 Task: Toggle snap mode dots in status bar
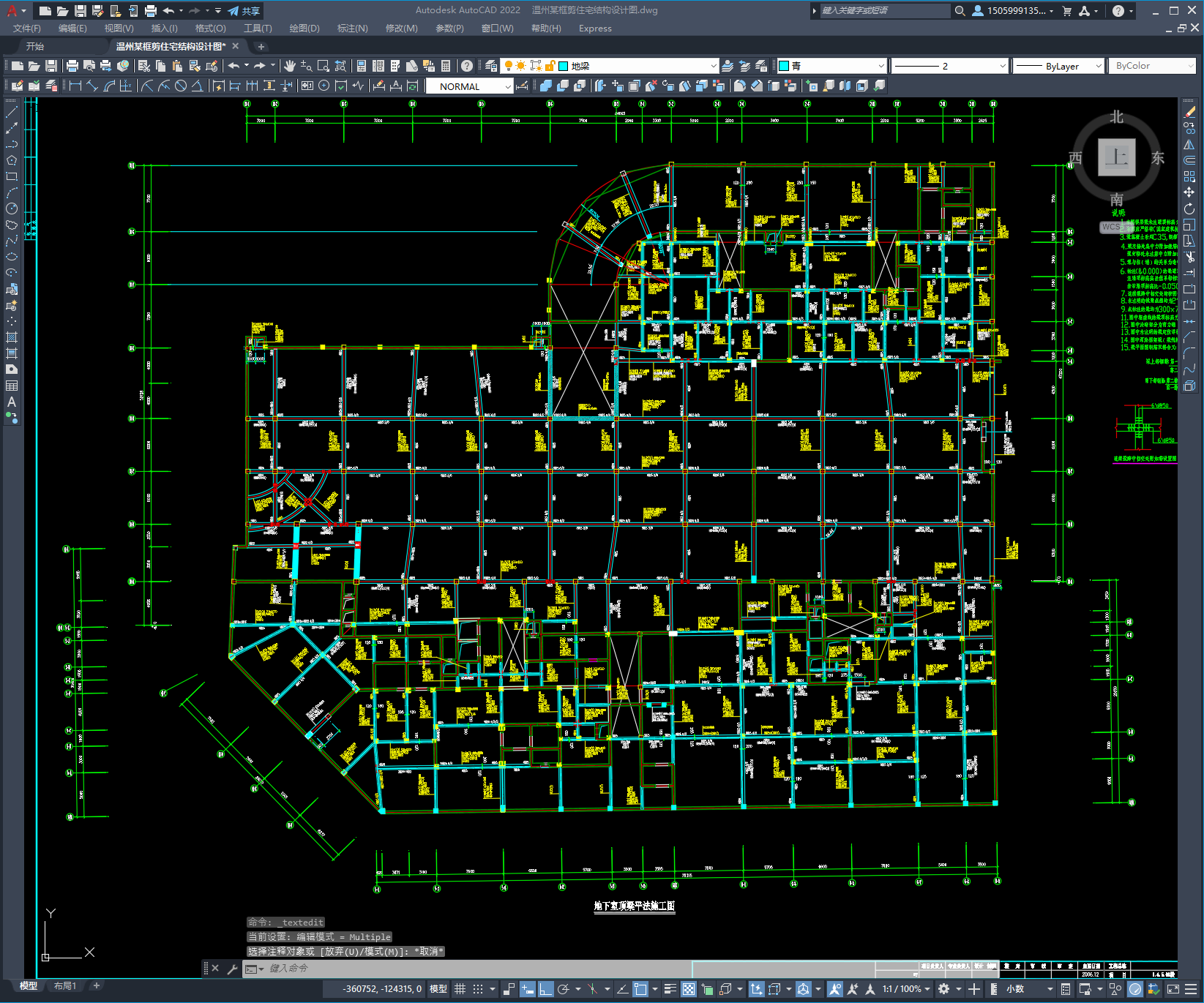478,989
